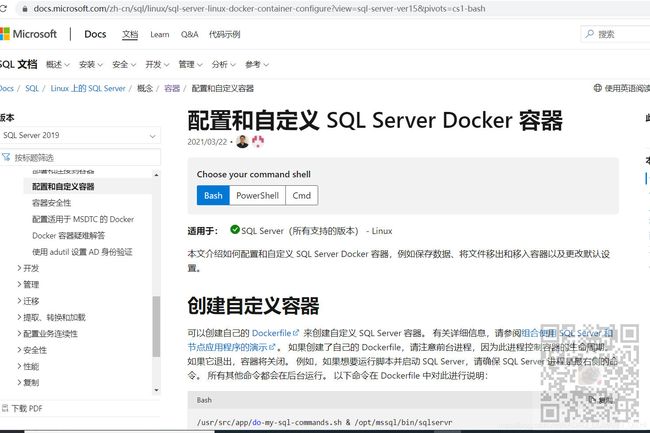The image size is (650, 433).
Task: Expand the 安全性 tree node
Action: (x=19, y=350)
